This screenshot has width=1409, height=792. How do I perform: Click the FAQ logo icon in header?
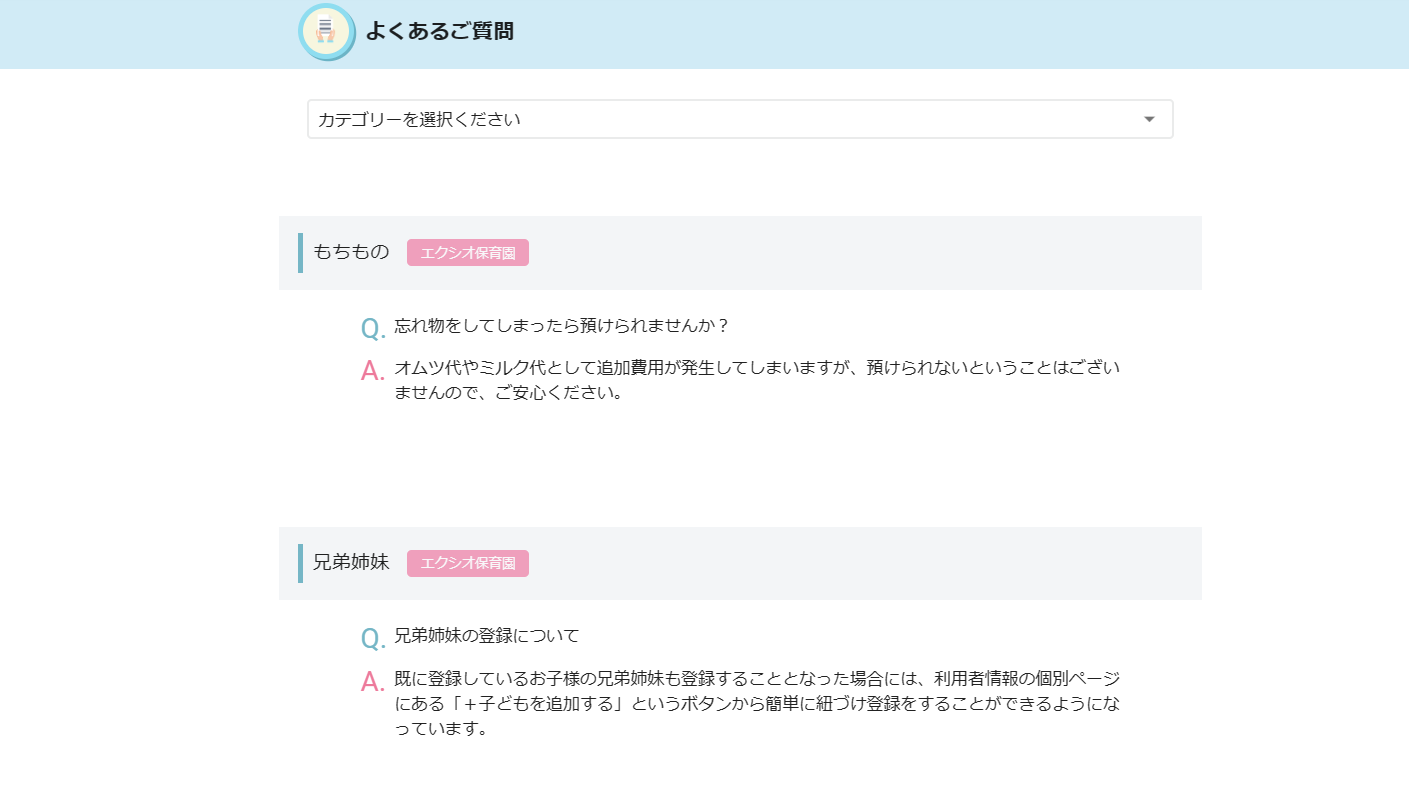(326, 32)
